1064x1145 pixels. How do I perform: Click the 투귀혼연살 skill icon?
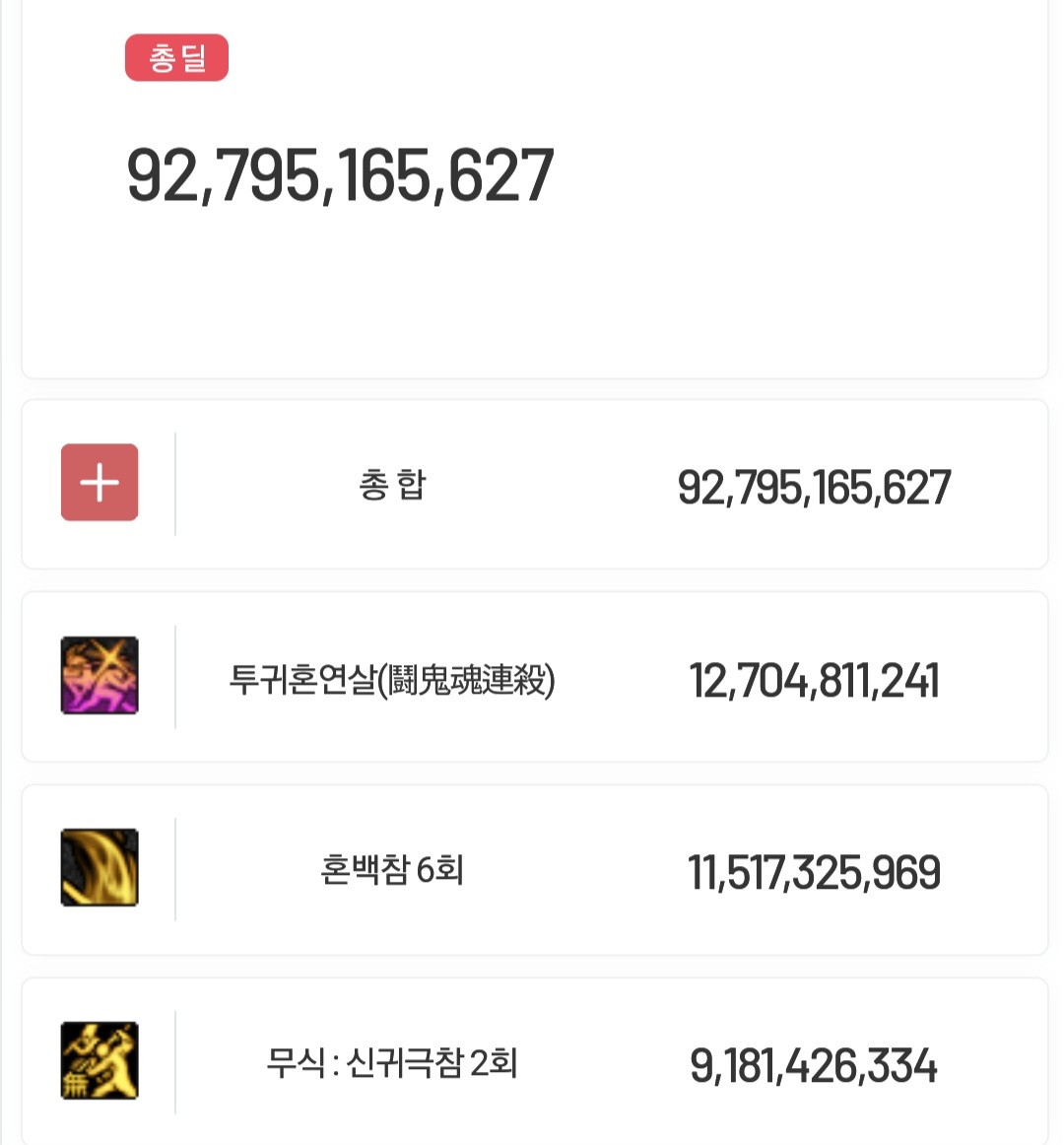point(100,675)
